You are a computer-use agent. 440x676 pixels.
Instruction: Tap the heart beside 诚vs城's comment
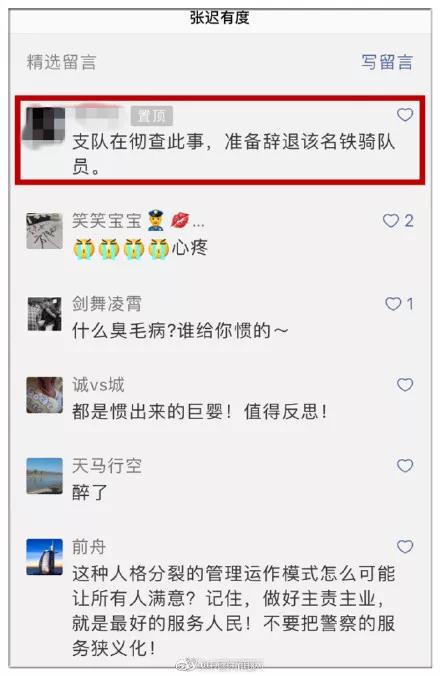(405, 385)
